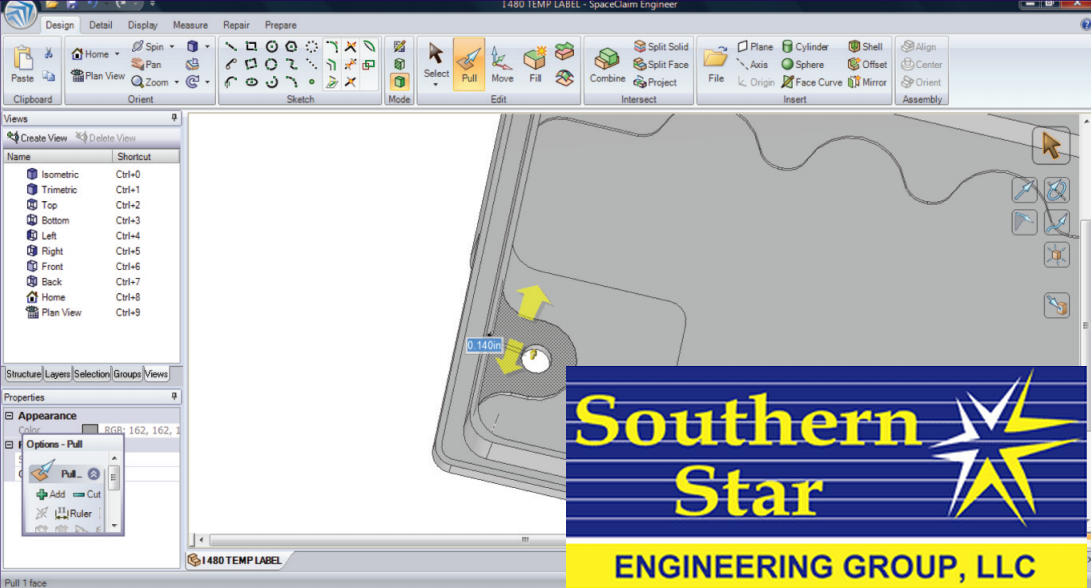Activate the Pull tool in Edit group
The height and width of the screenshot is (588, 1091).
468,64
